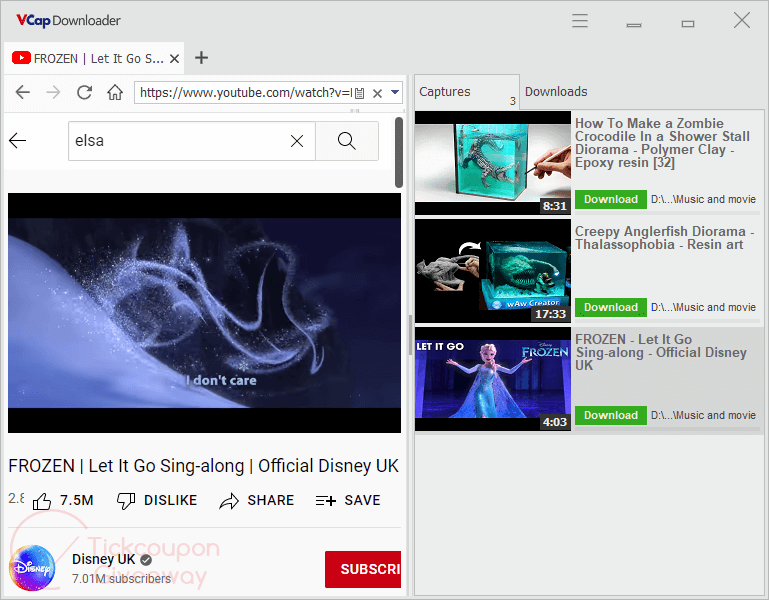Open the Disney UK channel avatar

coord(32,568)
